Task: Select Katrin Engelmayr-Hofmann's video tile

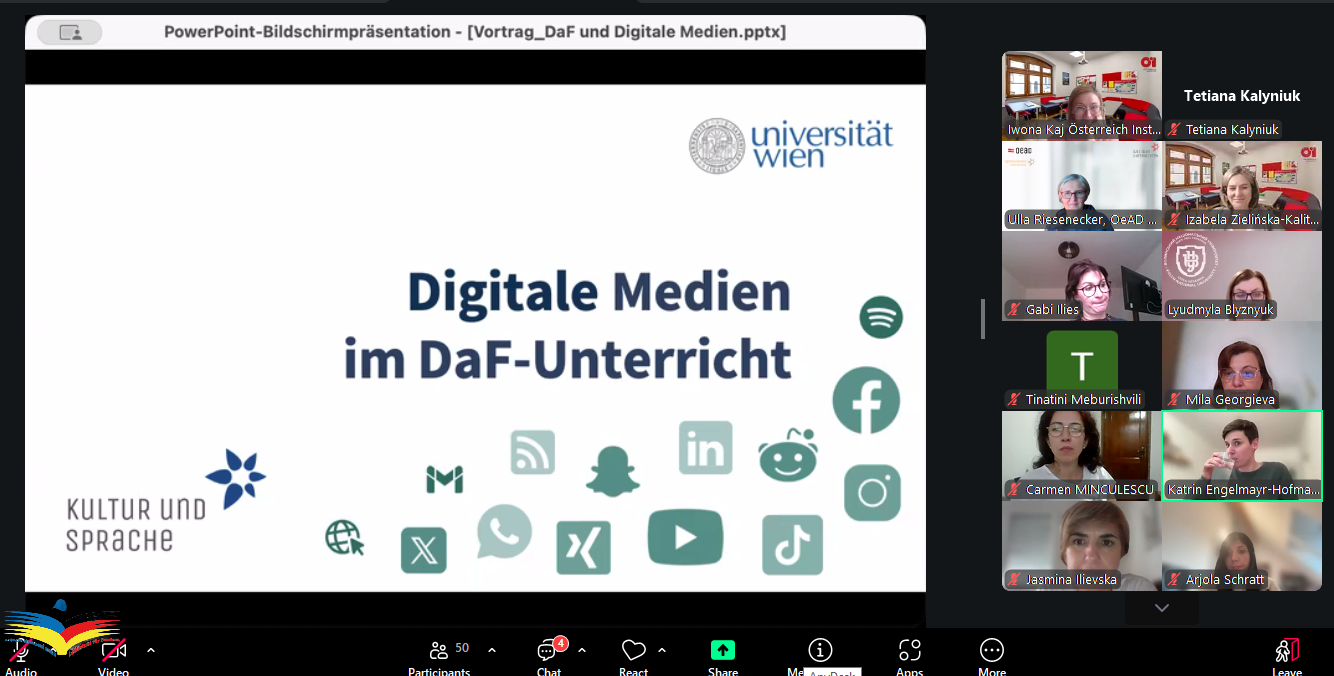Action: [x=1242, y=455]
